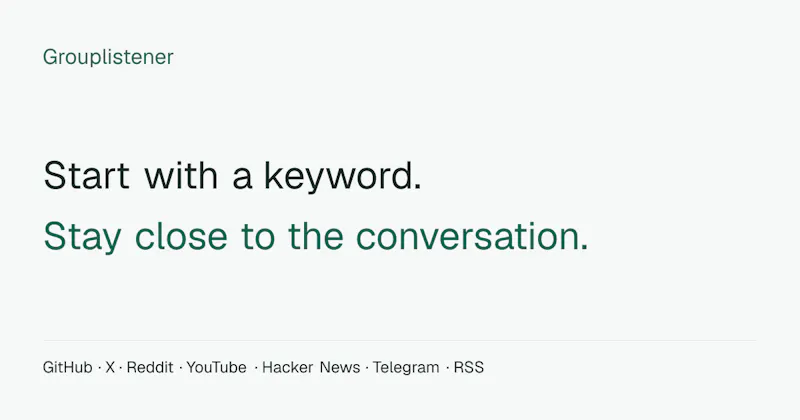Click the word "close" in green tagline

[x=181, y=236]
